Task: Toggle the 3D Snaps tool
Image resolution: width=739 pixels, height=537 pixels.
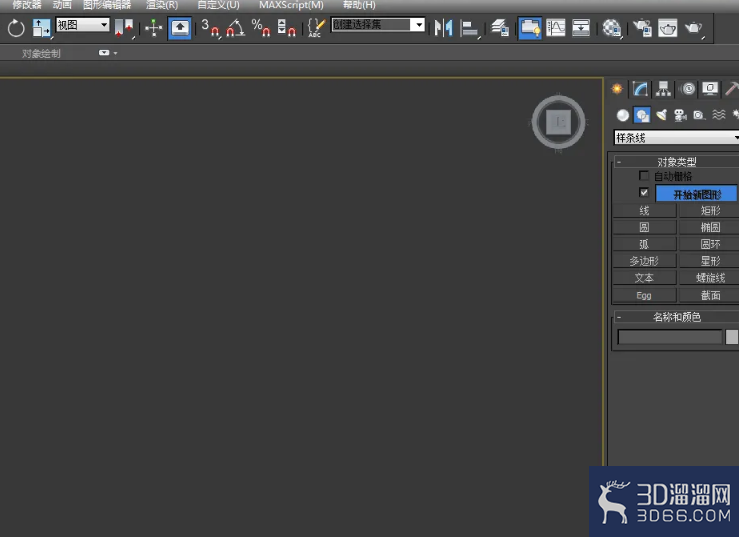Action: click(x=210, y=28)
